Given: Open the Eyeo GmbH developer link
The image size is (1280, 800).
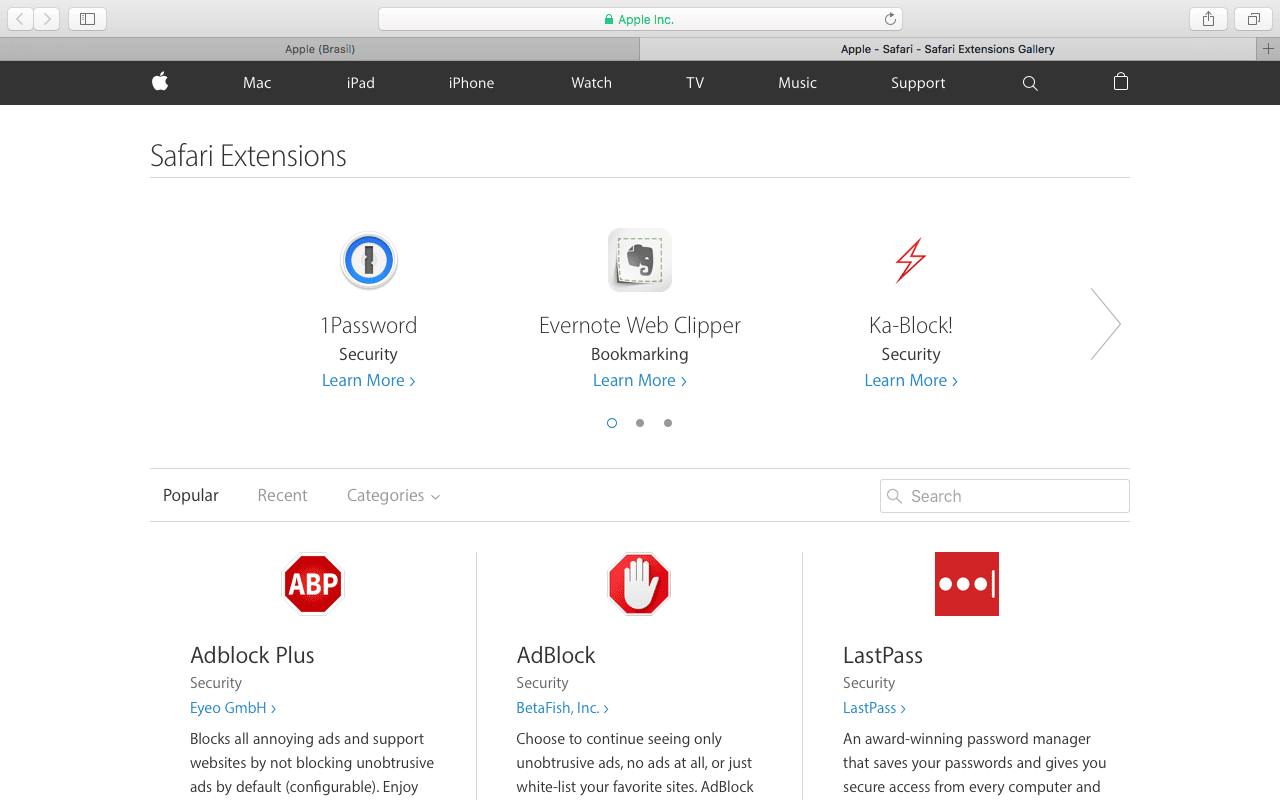Looking at the screenshot, I should coord(233,708).
